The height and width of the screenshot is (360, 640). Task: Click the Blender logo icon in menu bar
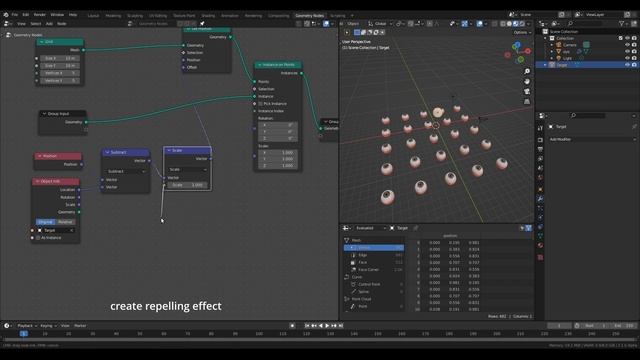tap(6, 15)
